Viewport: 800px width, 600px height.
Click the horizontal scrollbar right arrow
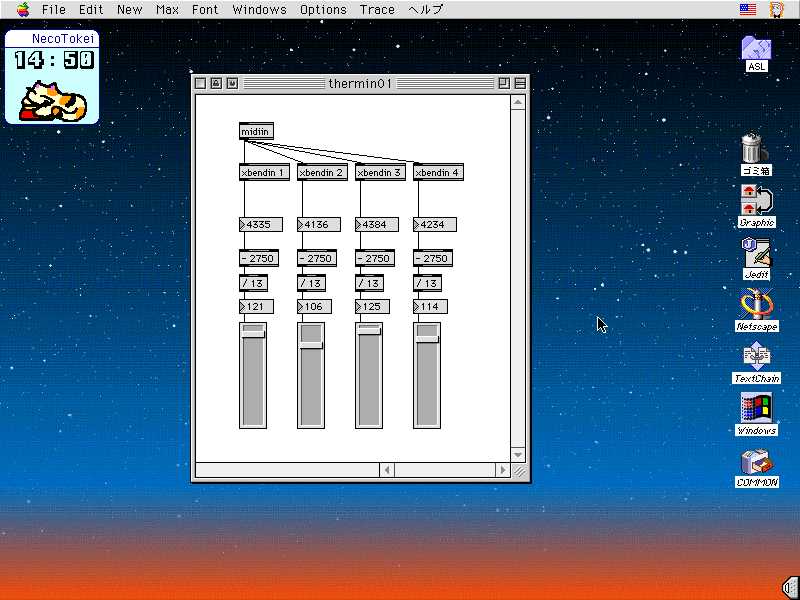pyautogui.click(x=503, y=470)
